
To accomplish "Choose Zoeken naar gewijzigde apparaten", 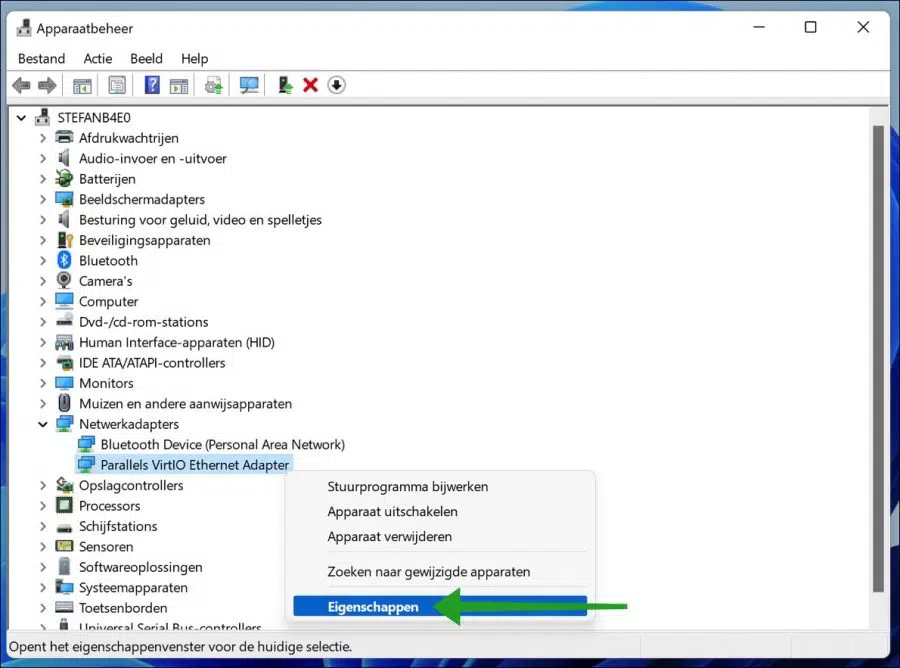I will 440,572.
